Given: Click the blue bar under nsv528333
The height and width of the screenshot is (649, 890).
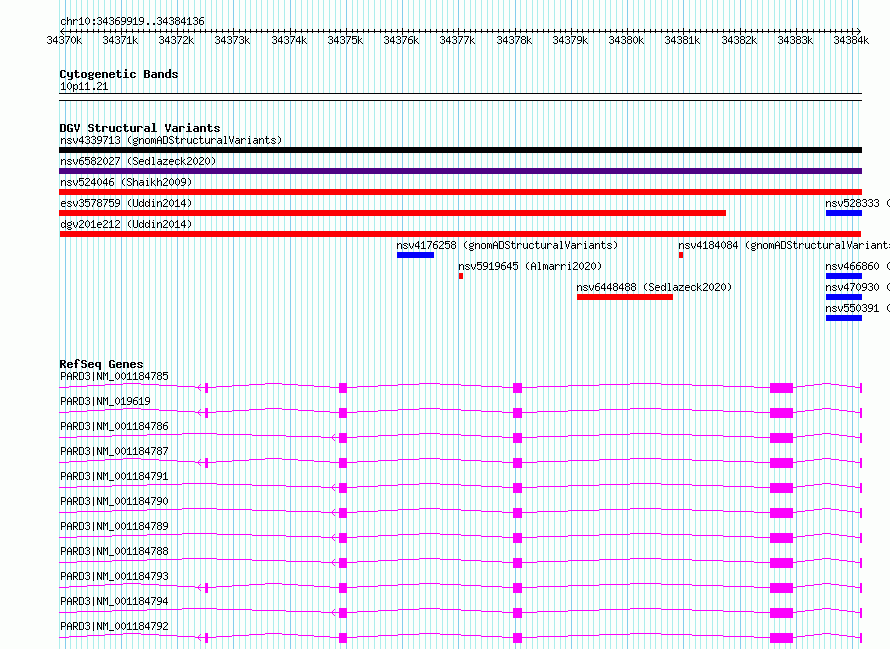Looking at the screenshot, I should (844, 213).
